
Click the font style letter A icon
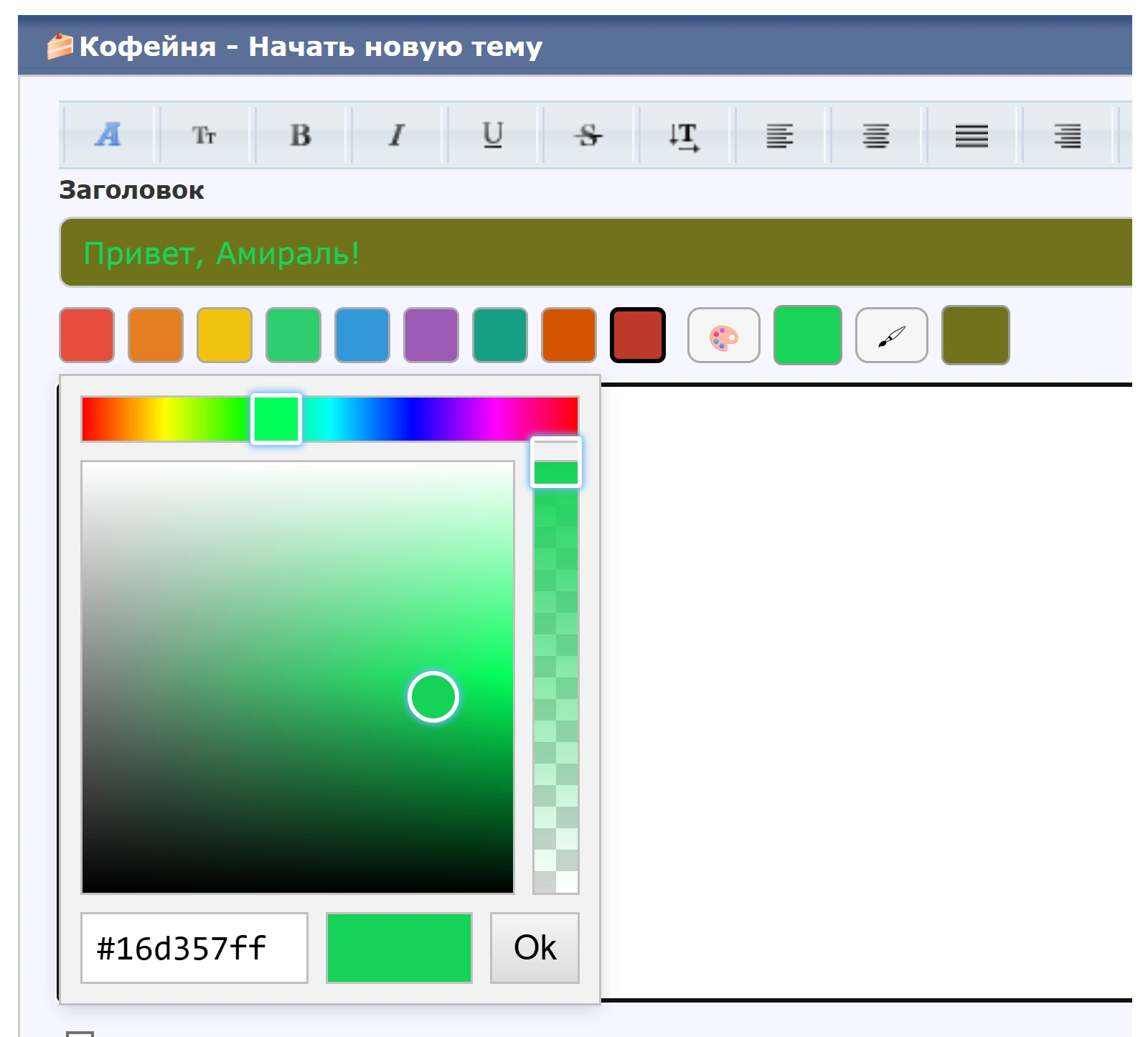[x=108, y=135]
